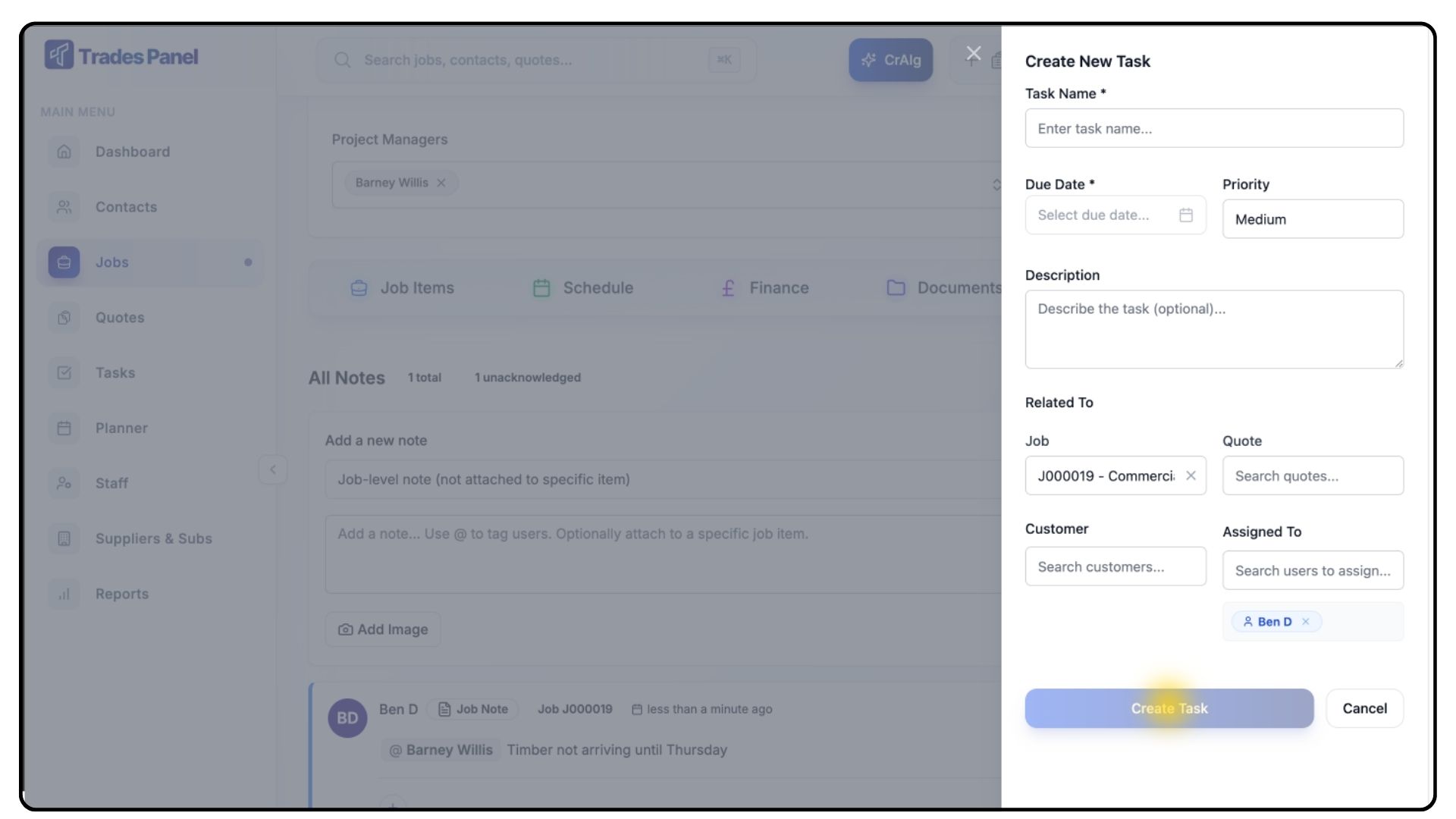The width and height of the screenshot is (1456, 819).
Task: Collapse the sidebar with chevron arrow
Action: coord(273,469)
